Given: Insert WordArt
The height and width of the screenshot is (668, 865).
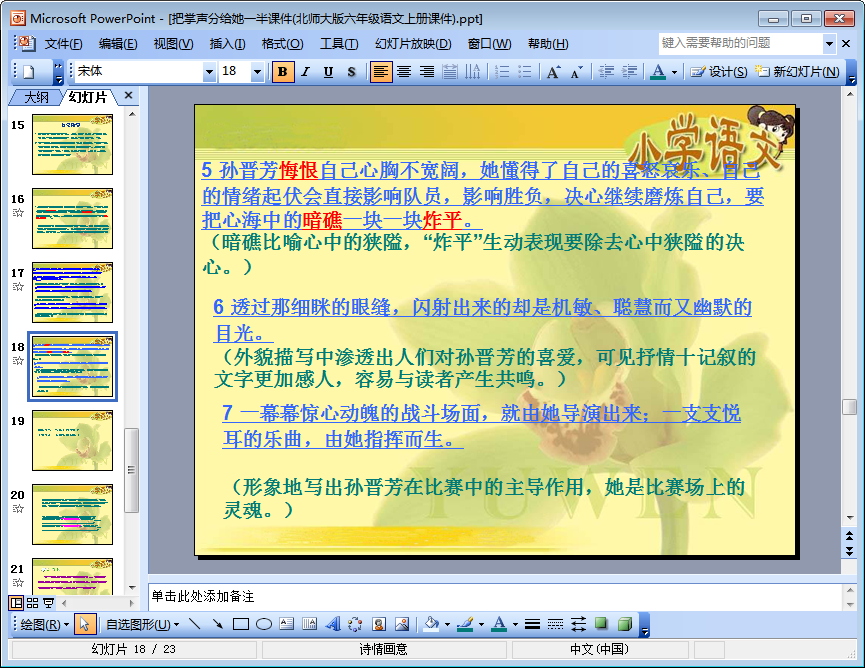Looking at the screenshot, I should [333, 624].
